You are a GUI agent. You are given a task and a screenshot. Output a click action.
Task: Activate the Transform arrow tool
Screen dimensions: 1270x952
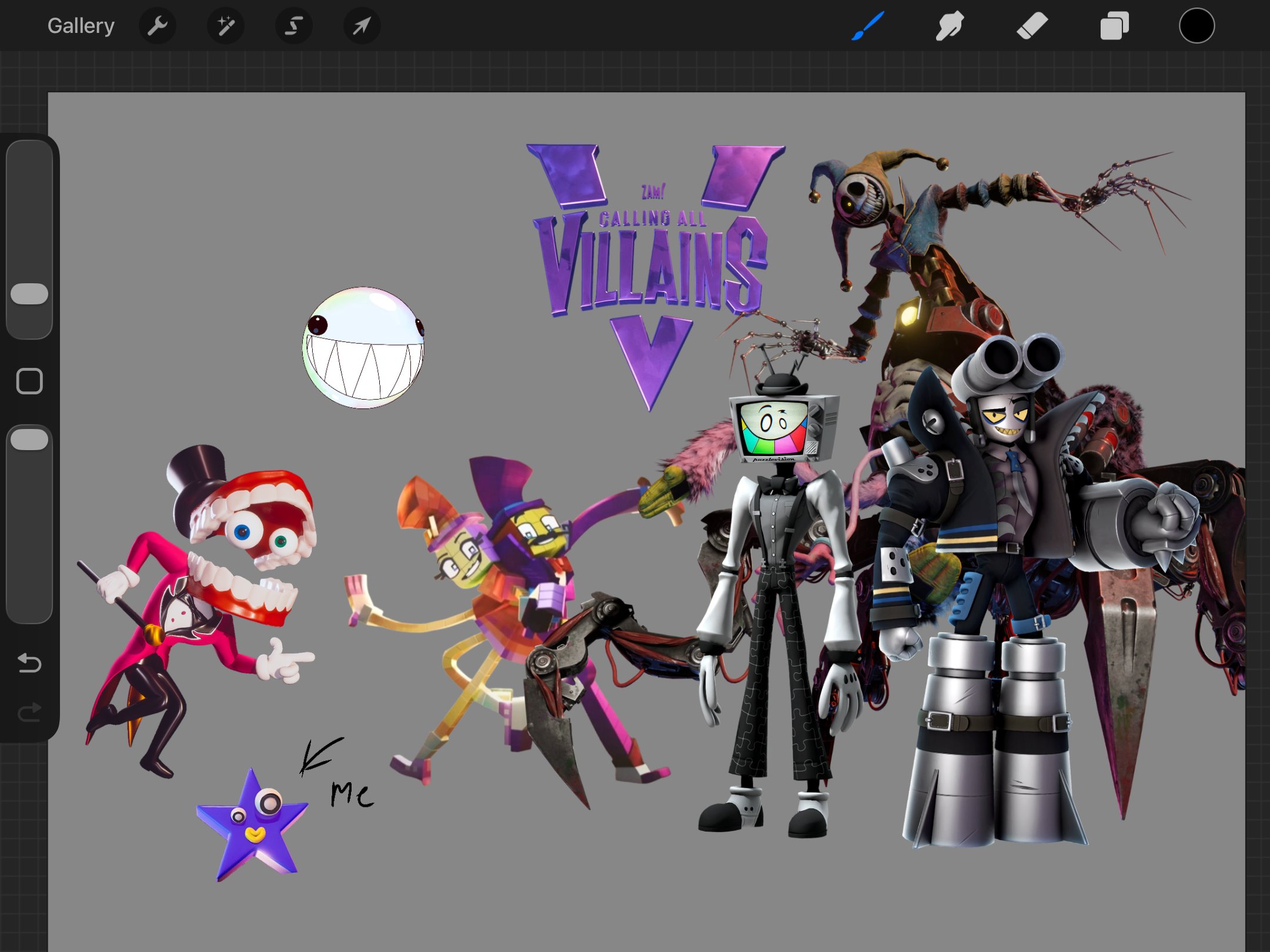(x=362, y=26)
